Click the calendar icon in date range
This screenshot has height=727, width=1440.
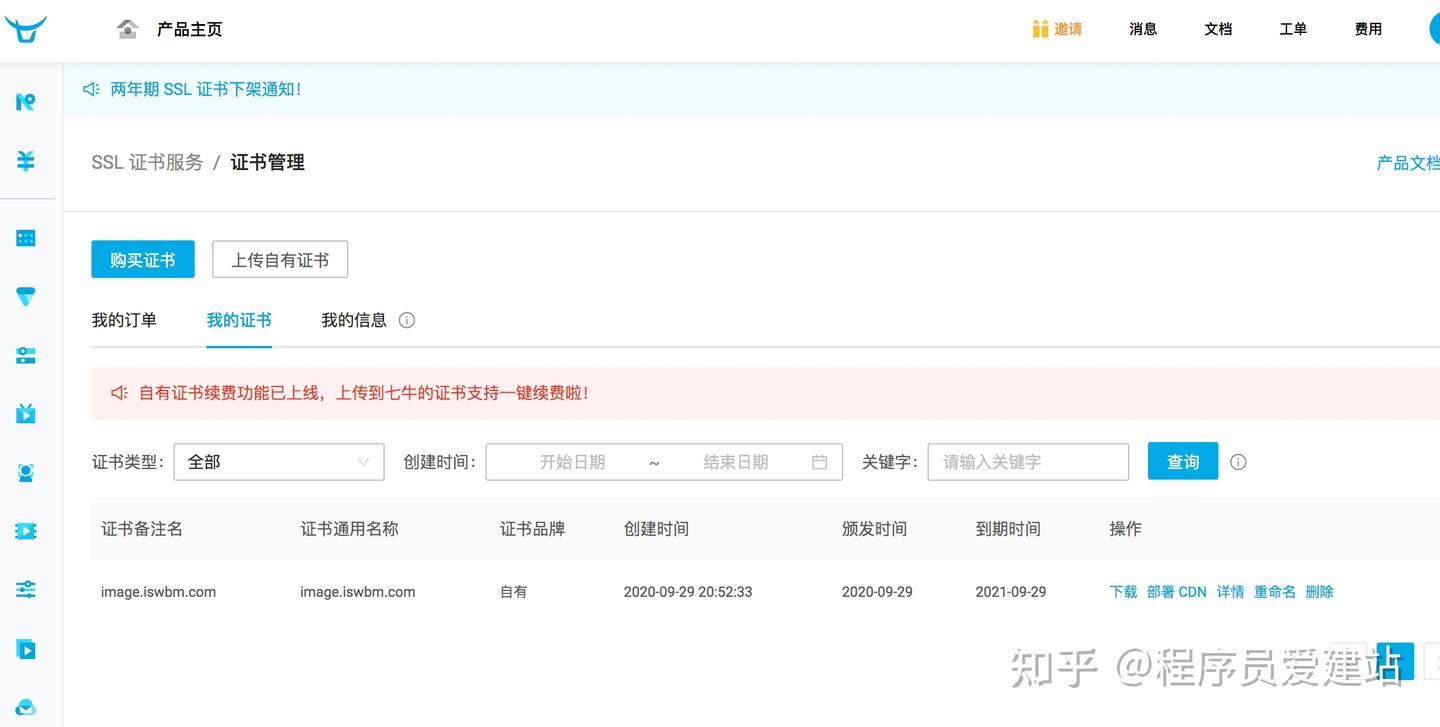[820, 462]
